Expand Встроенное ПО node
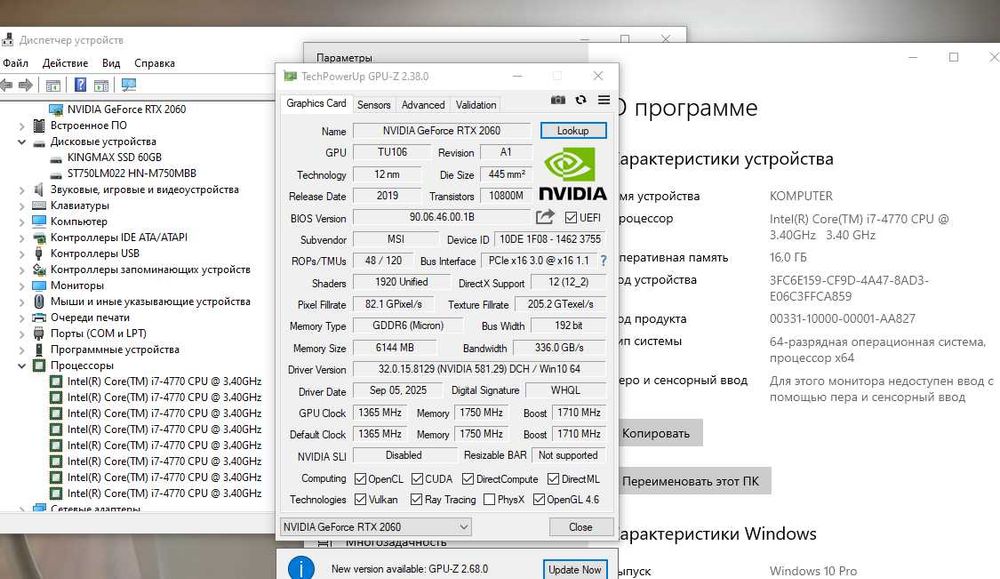1000x579 pixels. click(22, 126)
